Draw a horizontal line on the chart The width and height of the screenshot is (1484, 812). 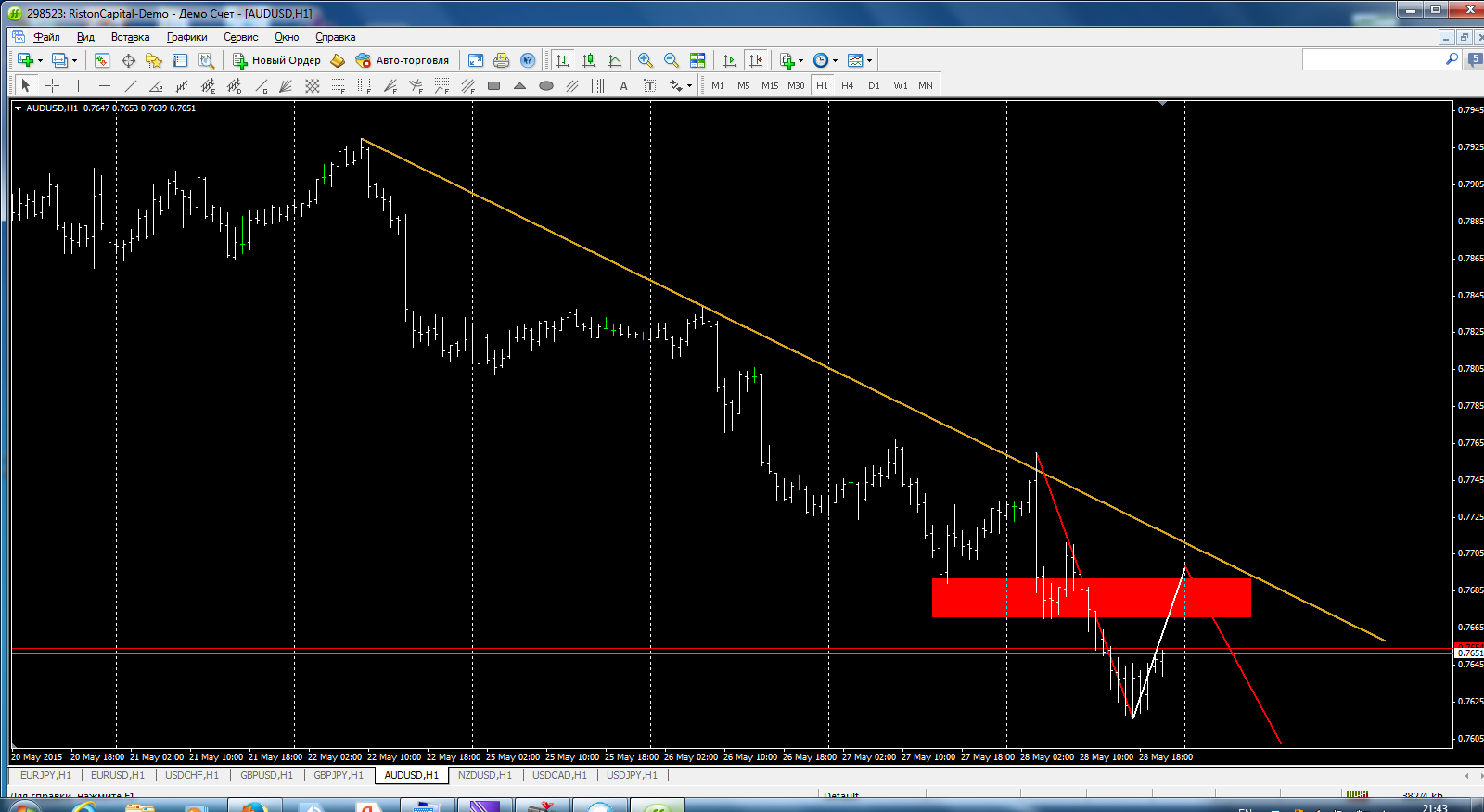tap(105, 86)
